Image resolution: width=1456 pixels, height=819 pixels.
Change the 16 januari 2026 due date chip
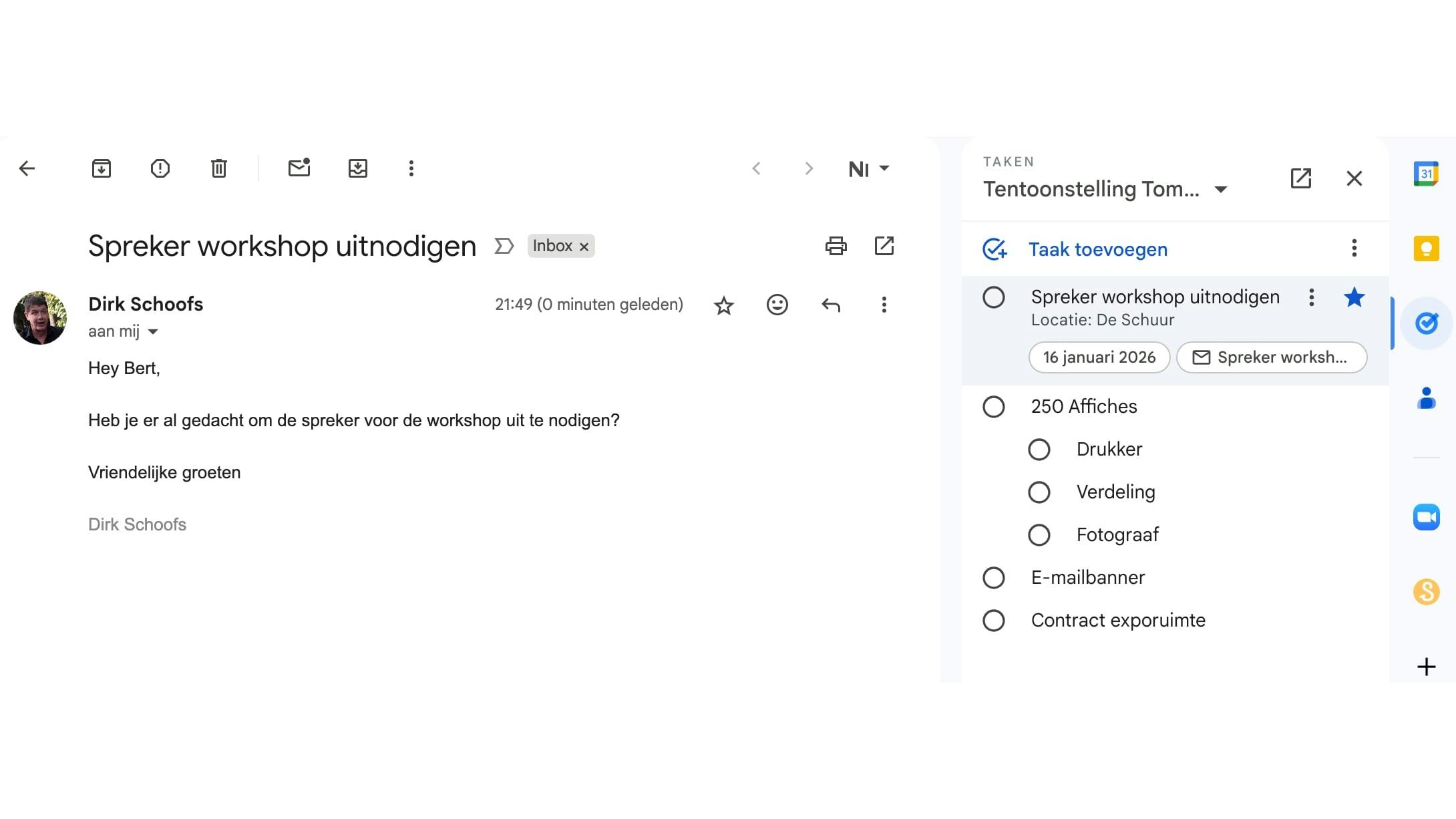click(1099, 357)
